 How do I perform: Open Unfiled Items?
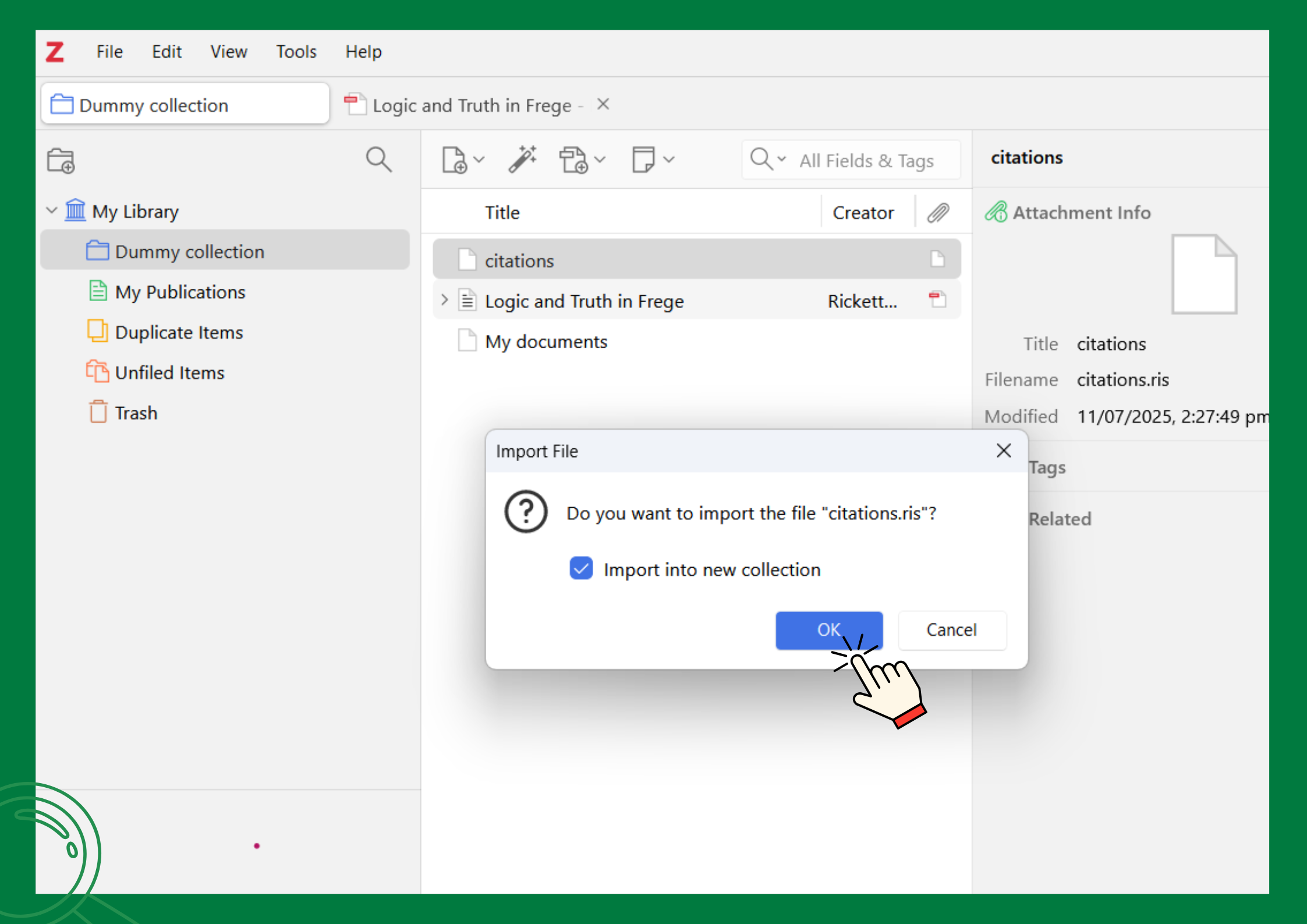(170, 372)
